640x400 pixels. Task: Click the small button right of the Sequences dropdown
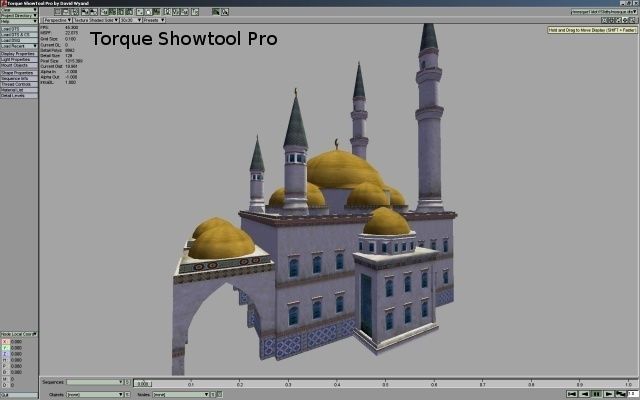pos(127,382)
